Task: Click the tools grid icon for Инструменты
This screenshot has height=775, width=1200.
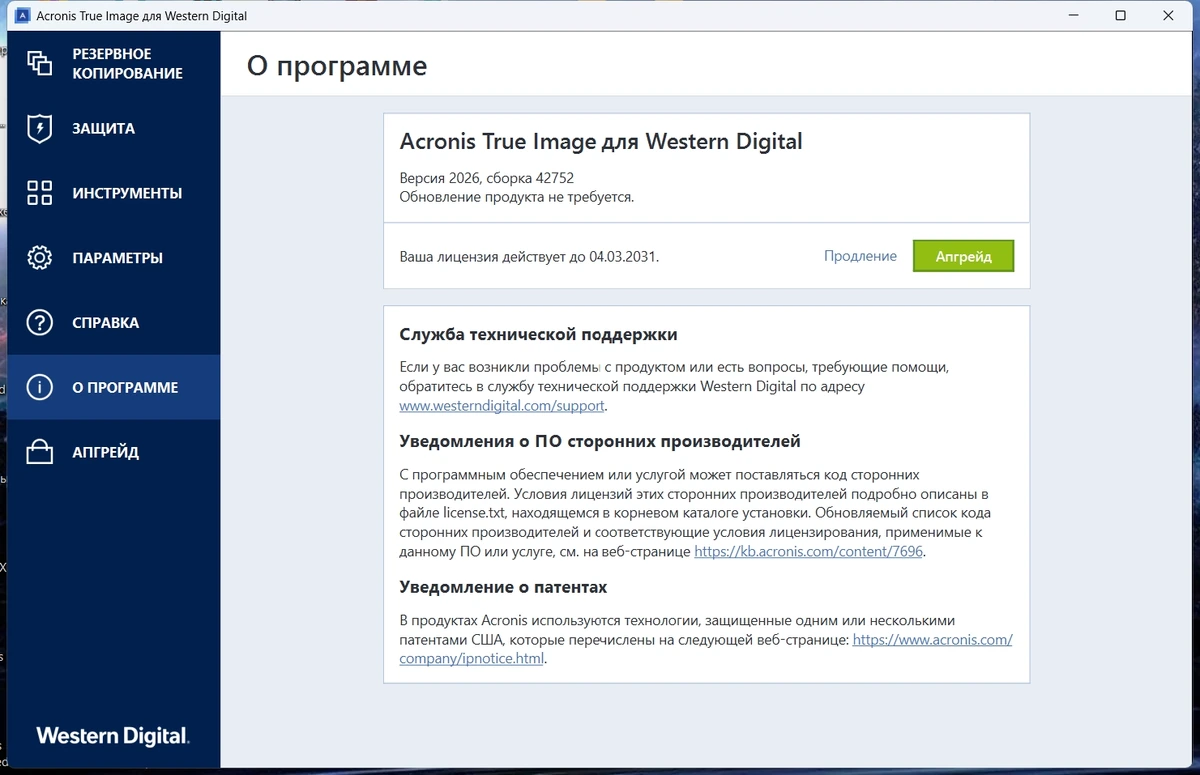Action: pos(39,193)
